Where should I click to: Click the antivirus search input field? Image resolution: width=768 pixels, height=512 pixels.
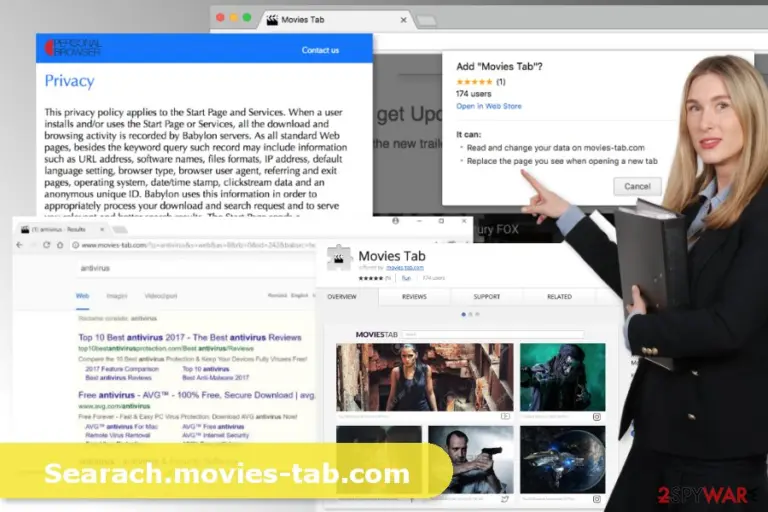[196, 268]
